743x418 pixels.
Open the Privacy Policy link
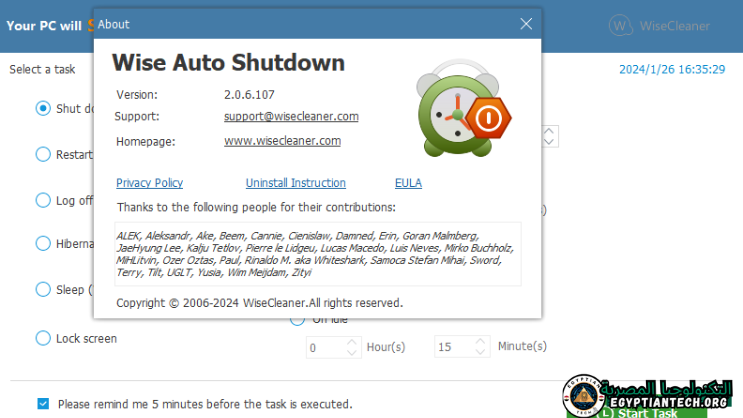coord(149,183)
